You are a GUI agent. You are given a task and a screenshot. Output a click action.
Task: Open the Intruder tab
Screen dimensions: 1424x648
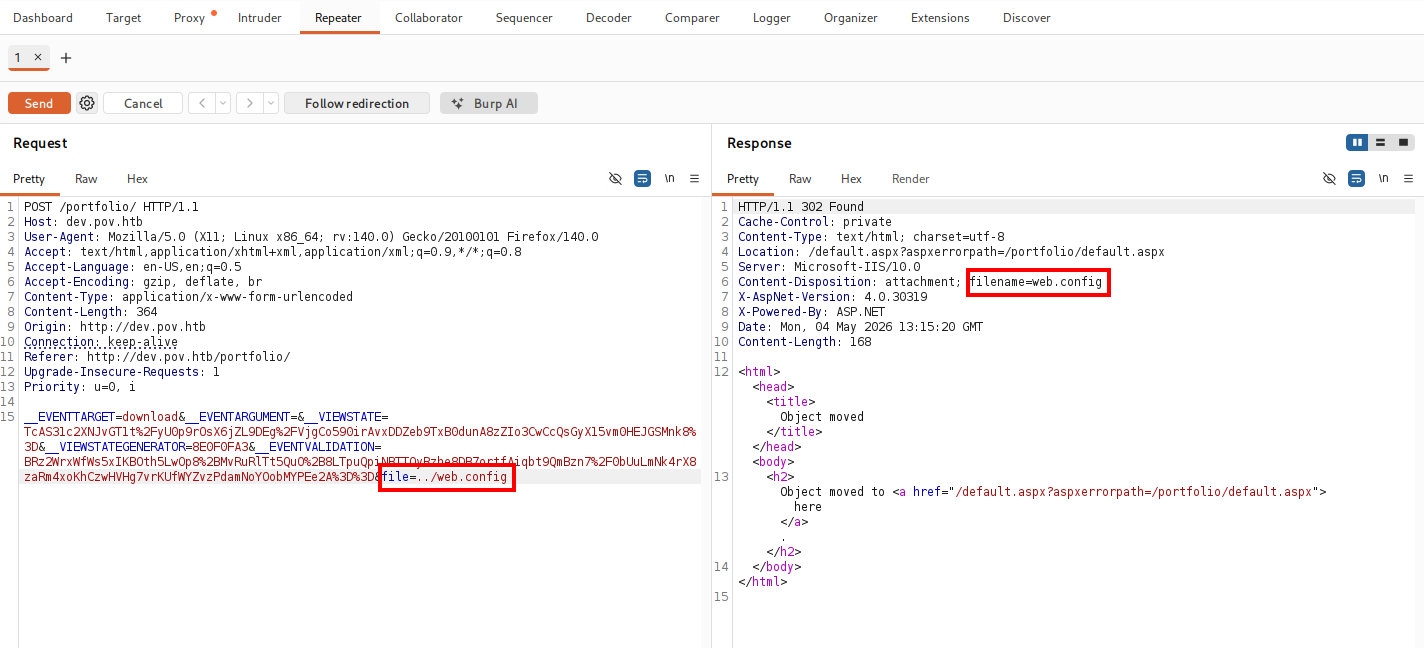coord(260,17)
